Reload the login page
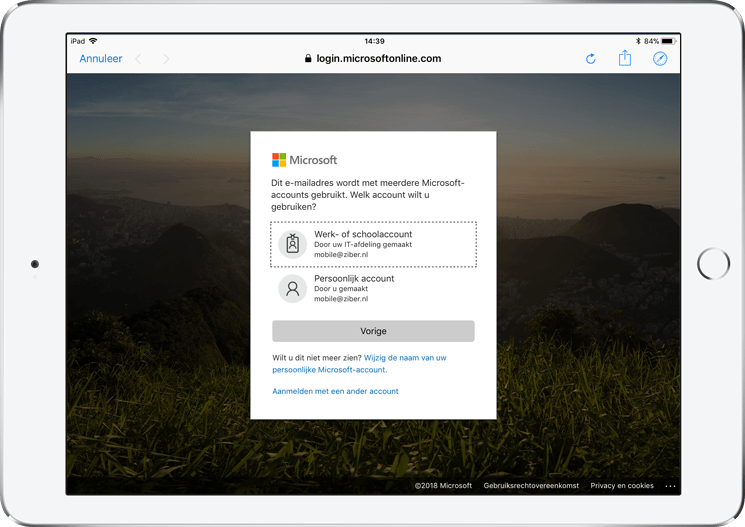This screenshot has width=745, height=527. point(591,58)
